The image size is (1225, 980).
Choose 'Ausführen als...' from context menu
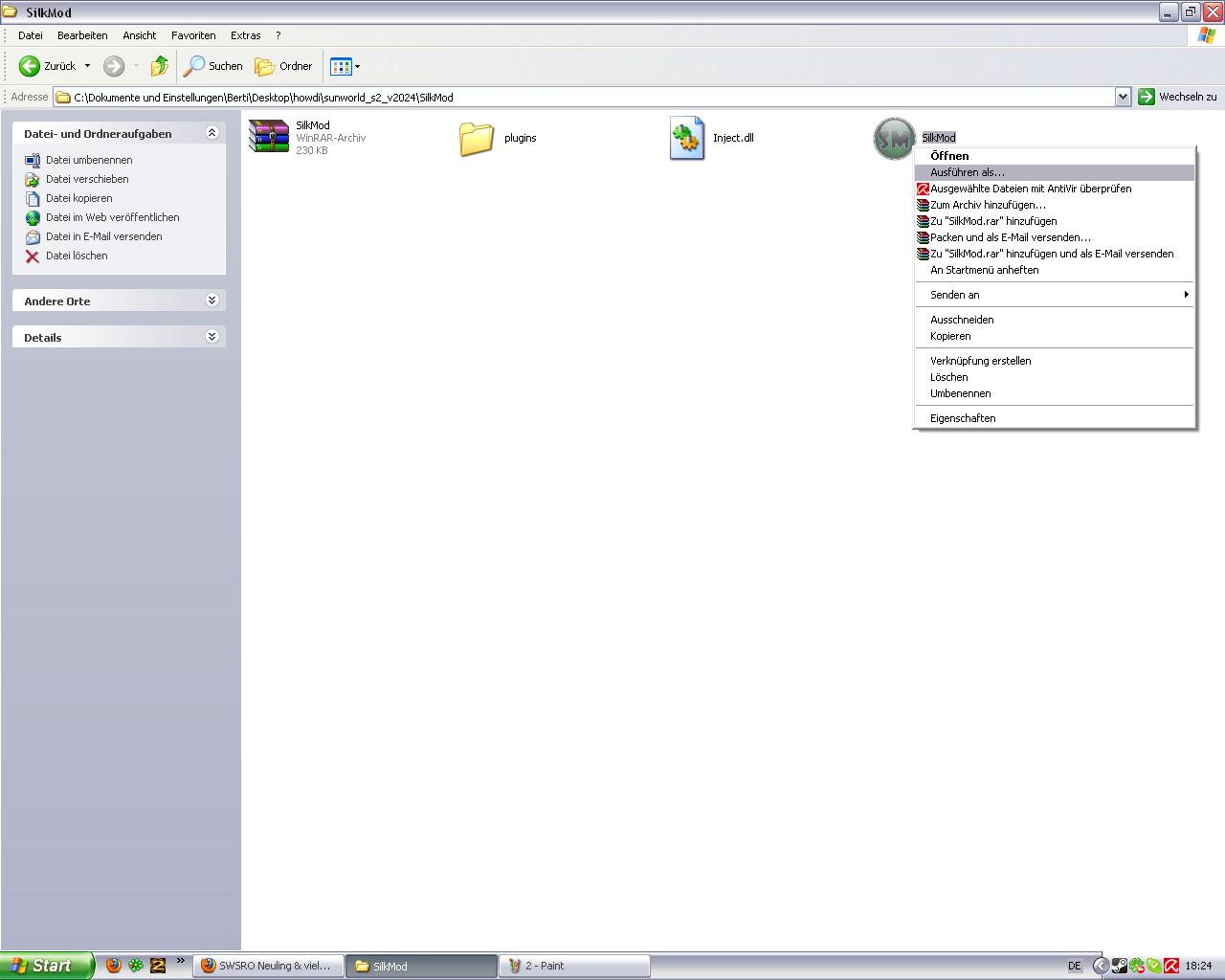click(x=967, y=172)
